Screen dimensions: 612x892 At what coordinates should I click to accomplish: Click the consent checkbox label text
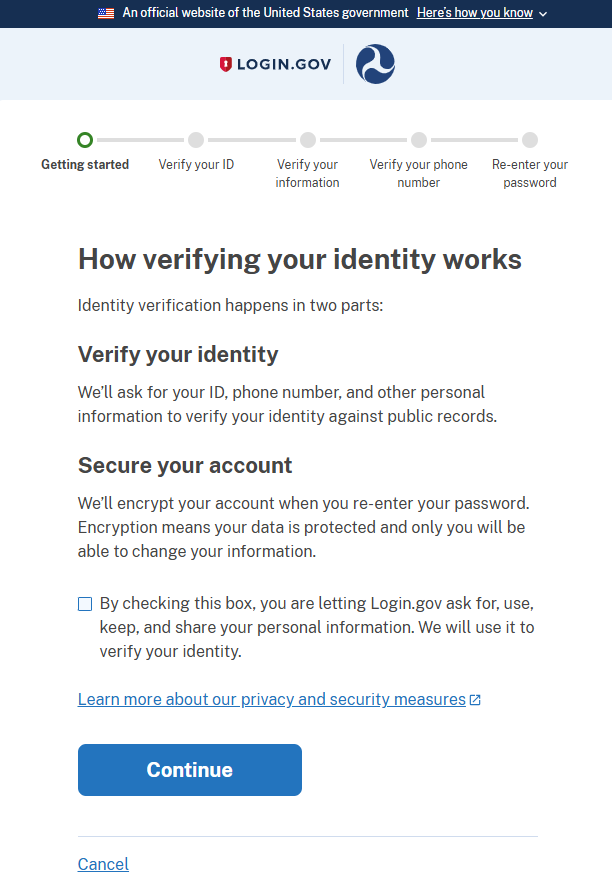(317, 627)
